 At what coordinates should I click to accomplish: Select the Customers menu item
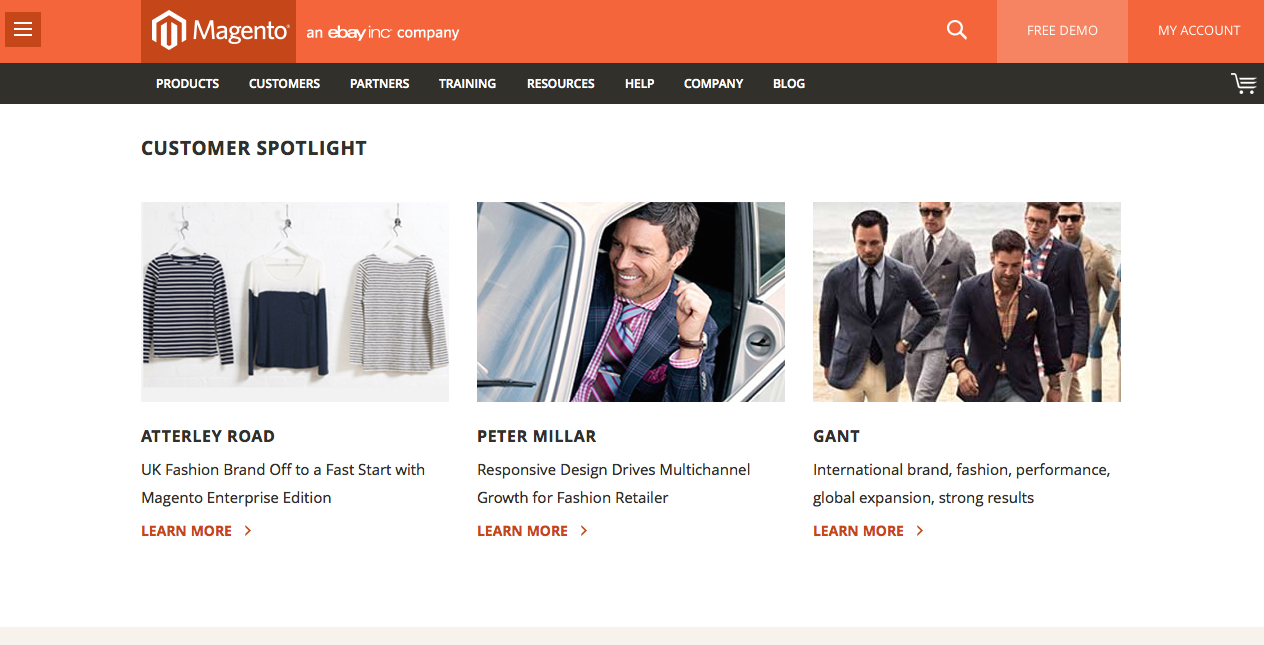click(x=284, y=84)
